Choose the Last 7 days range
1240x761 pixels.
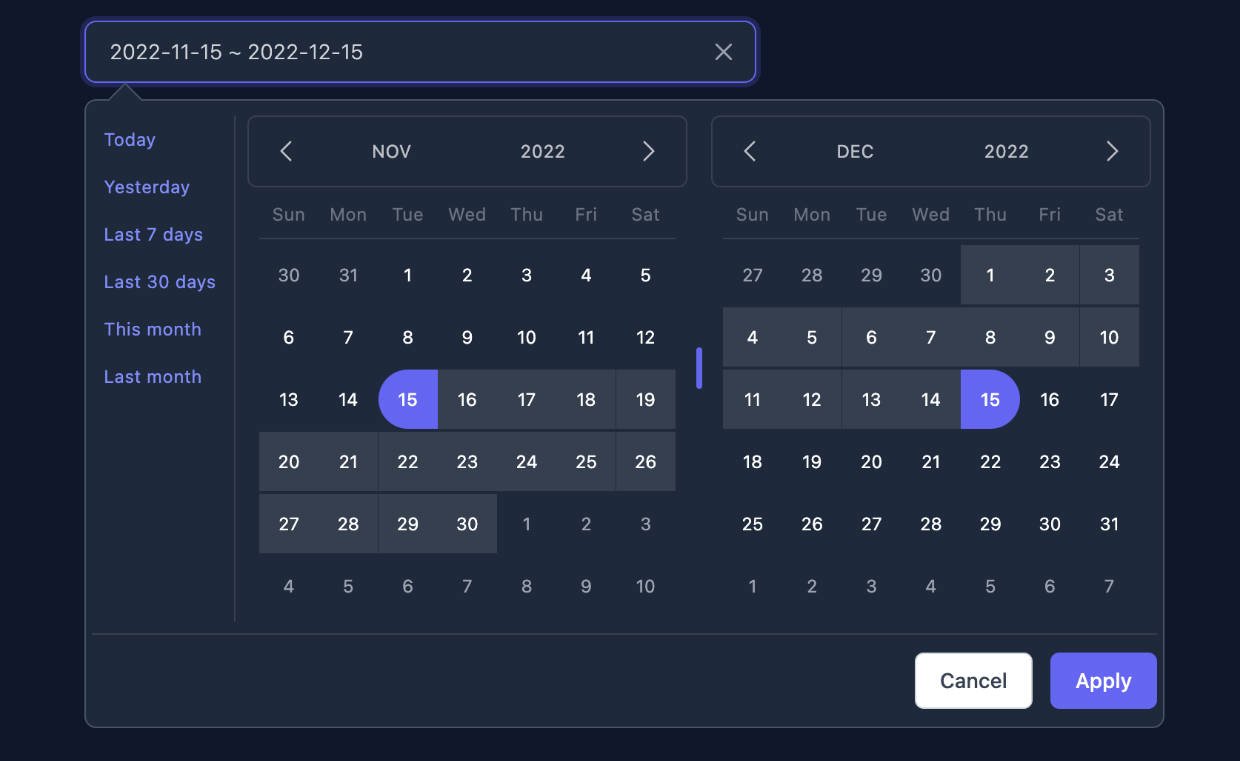pos(153,234)
